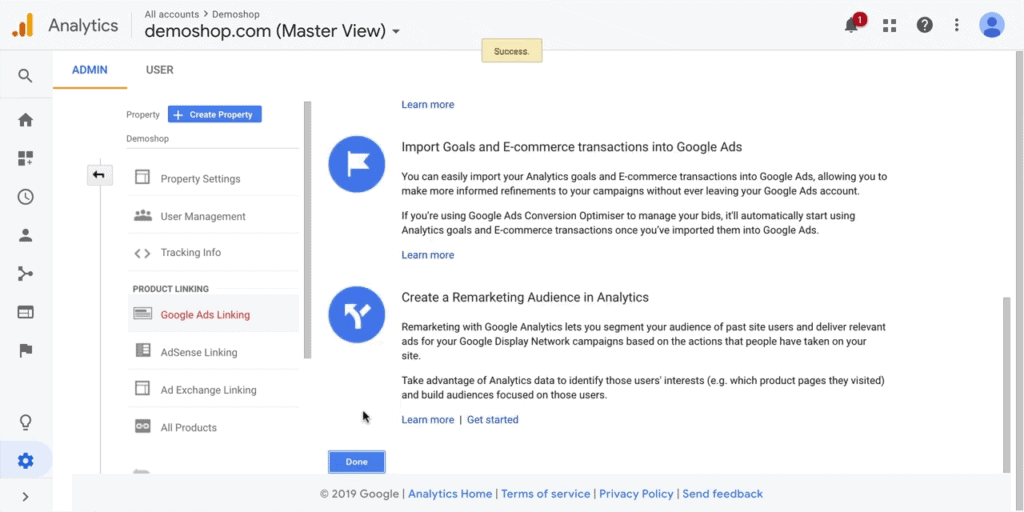This screenshot has width=1024, height=512.
Task: Switch to the USER tab
Action: 159,70
